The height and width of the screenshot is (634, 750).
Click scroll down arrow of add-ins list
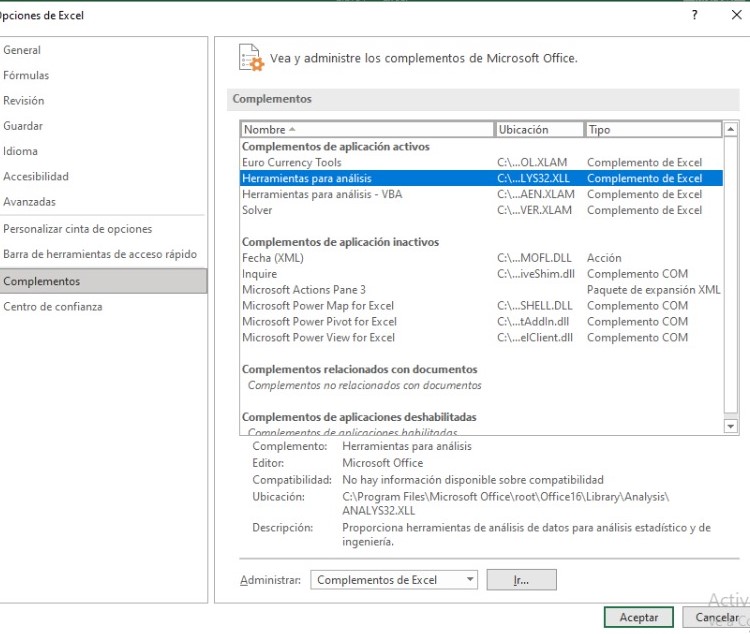coord(730,426)
